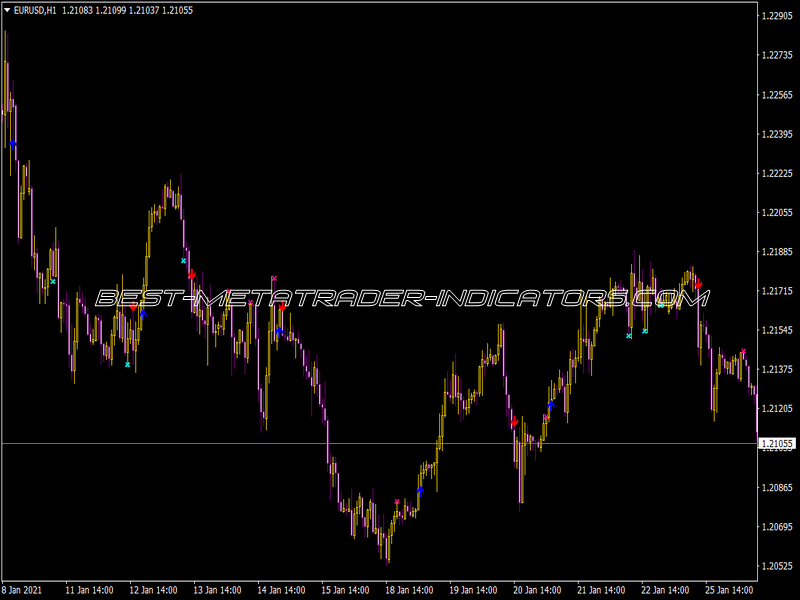Click the high price value 1.21099 in the header
The width and height of the screenshot is (800, 600).
tap(111, 10)
